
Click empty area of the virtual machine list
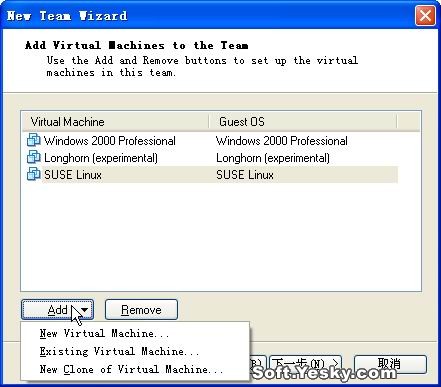(x=220, y=237)
